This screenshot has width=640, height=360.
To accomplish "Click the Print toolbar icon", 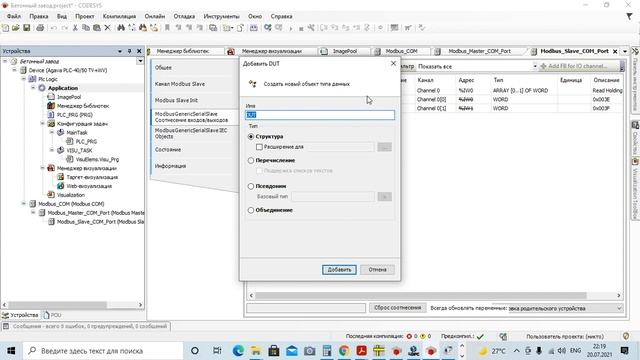I will coord(40,28).
